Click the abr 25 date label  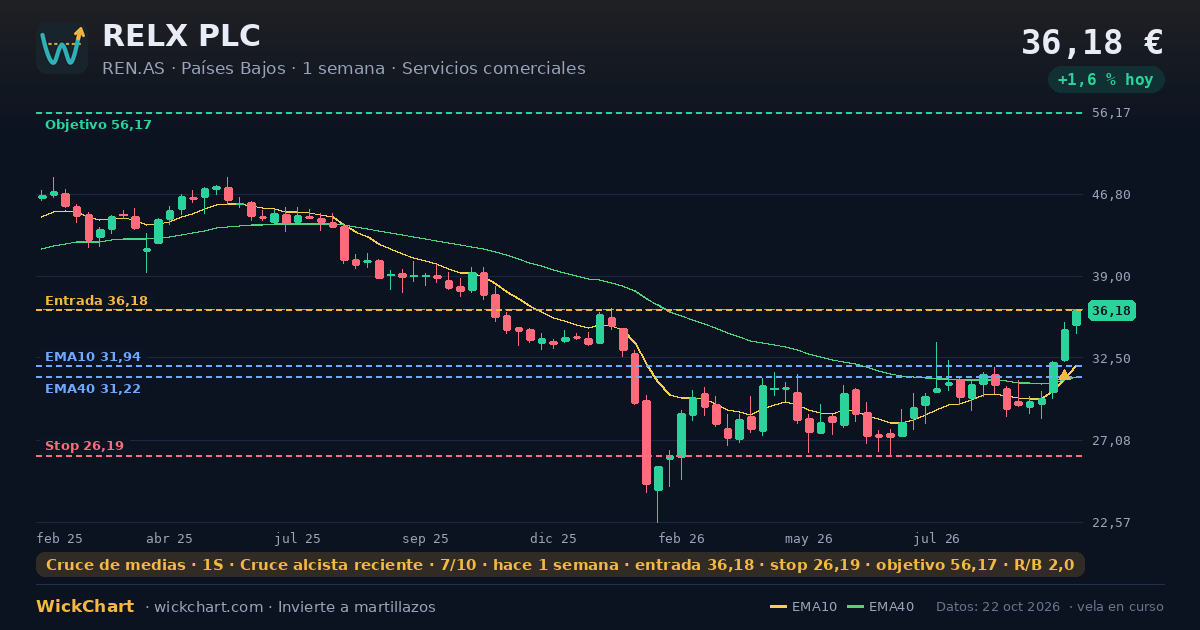pos(169,538)
